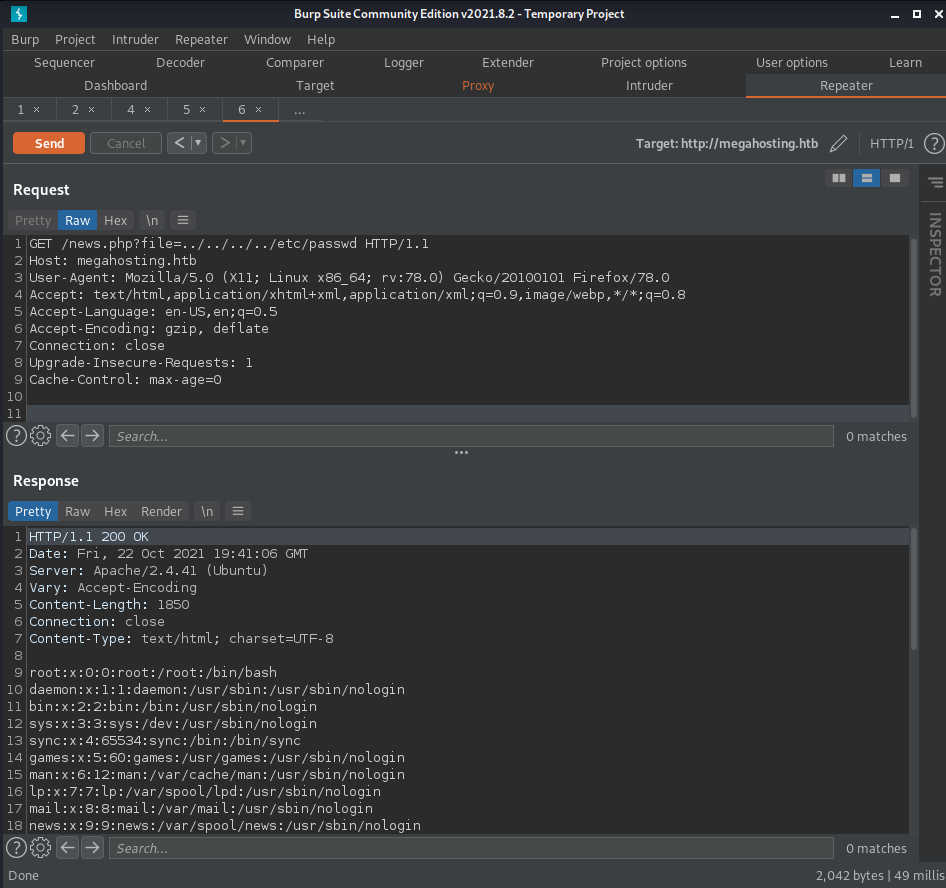The height and width of the screenshot is (888, 946).
Task: Toggle Response non-printable characters \n
Action: (x=207, y=511)
